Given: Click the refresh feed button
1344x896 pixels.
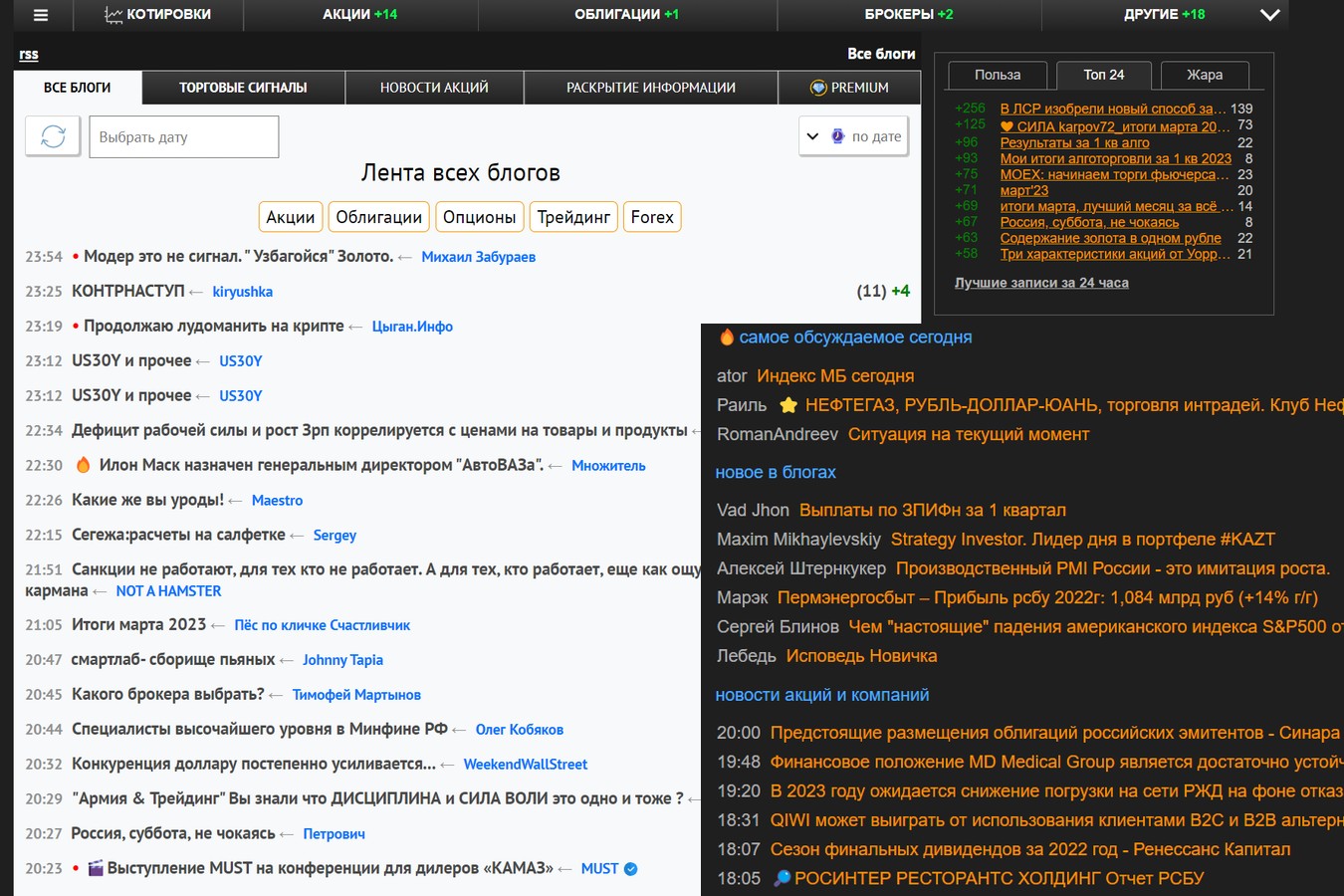Looking at the screenshot, I should (x=53, y=136).
